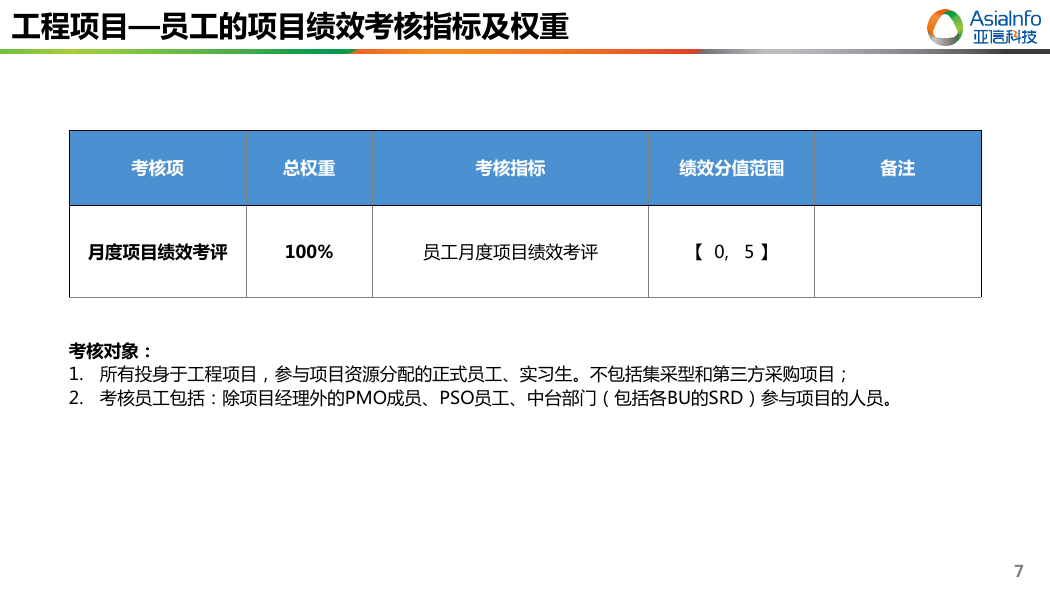Select the slide title 工程项目—员工的项目绩效考核指标及权重
The width and height of the screenshot is (1050, 591).
point(290,27)
